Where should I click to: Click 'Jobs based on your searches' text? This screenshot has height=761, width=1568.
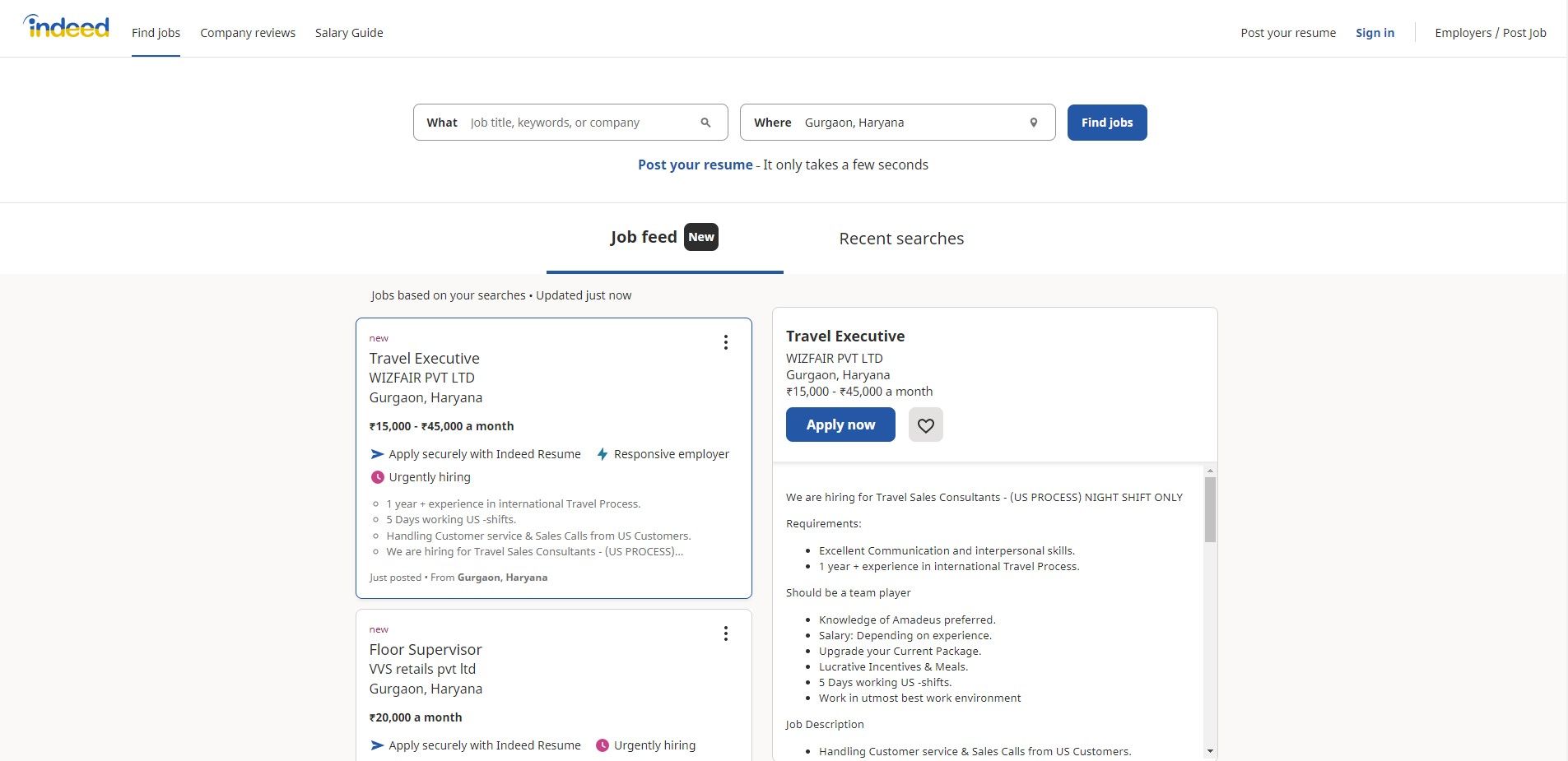[448, 295]
